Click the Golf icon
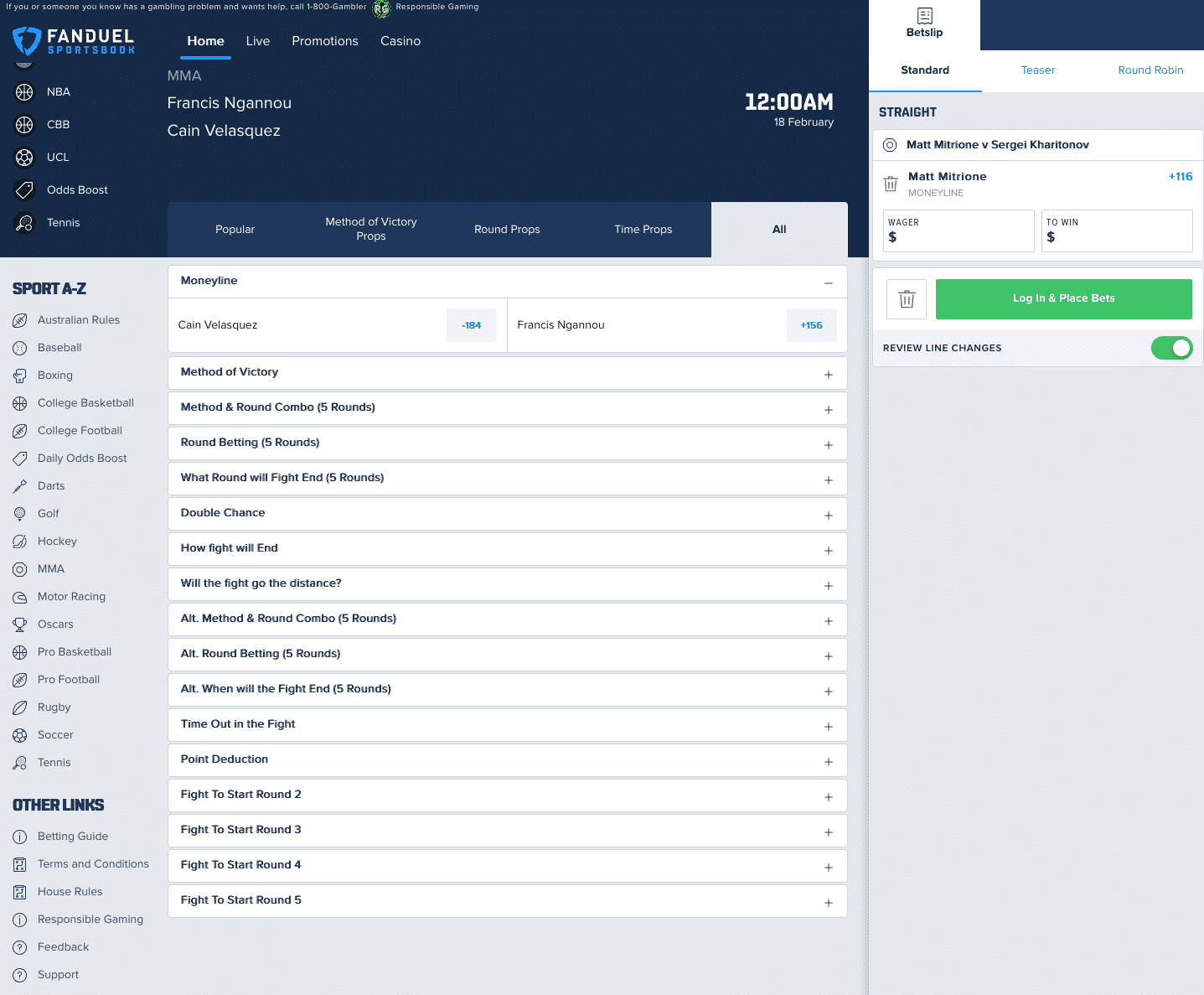 (x=20, y=514)
